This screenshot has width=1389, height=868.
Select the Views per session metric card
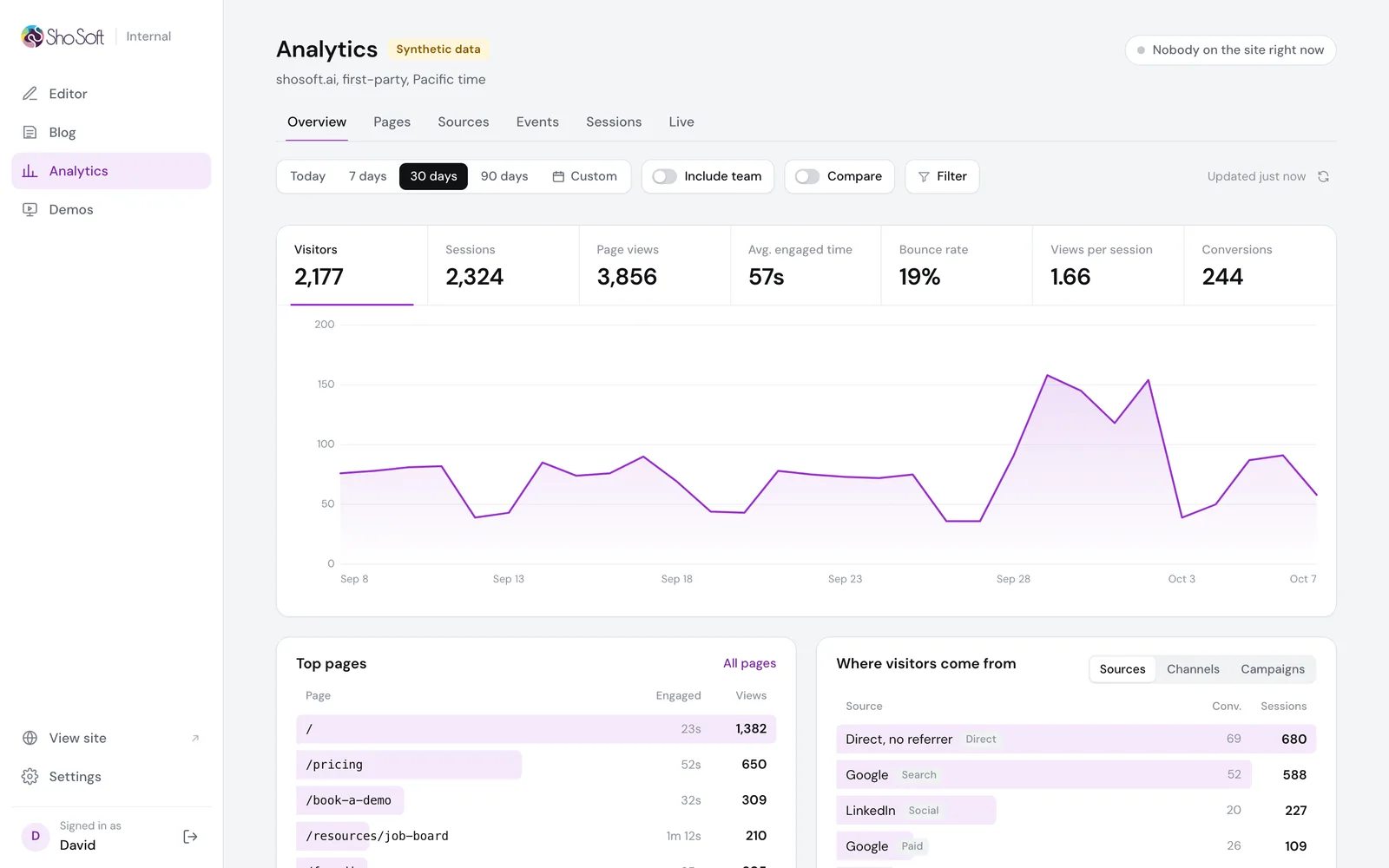coord(1109,266)
